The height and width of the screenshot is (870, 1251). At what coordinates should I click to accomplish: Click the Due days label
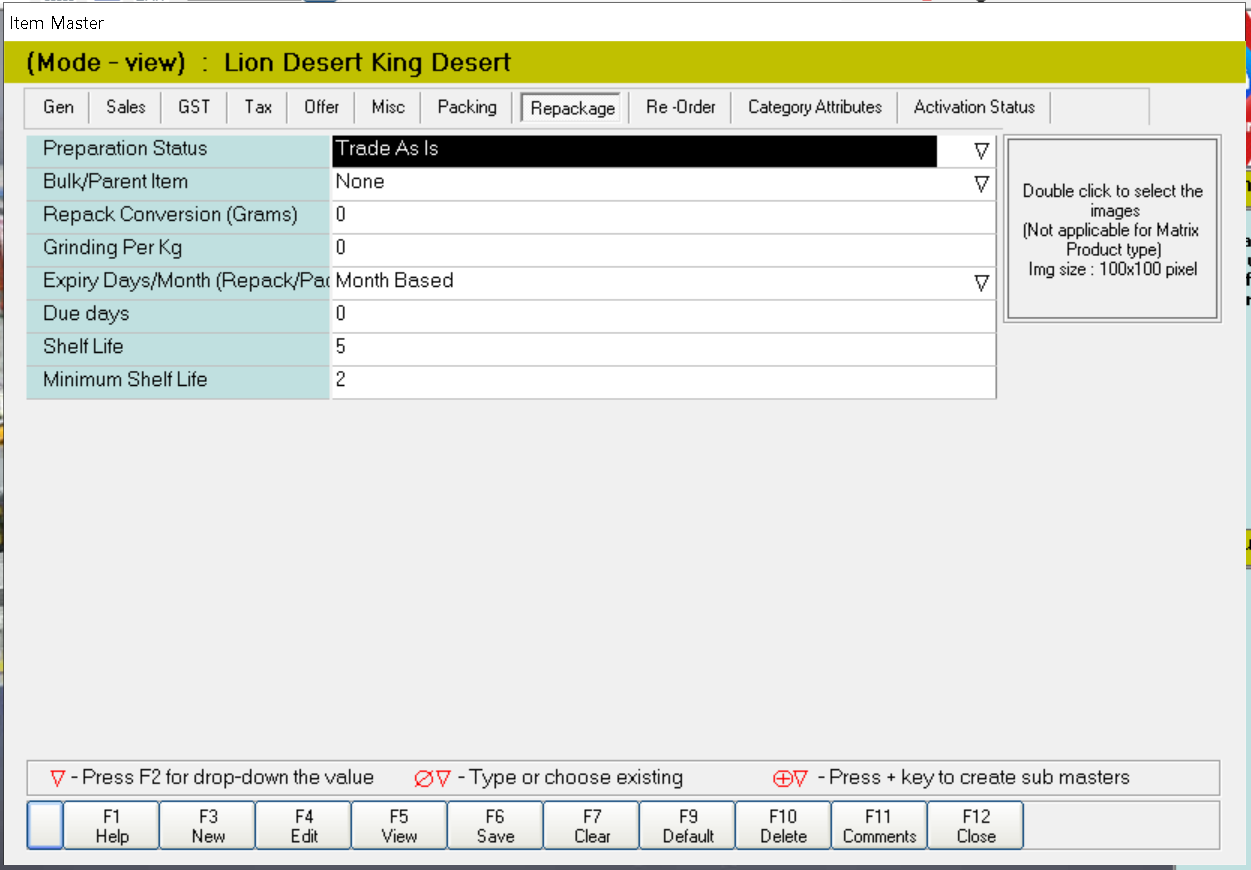86,314
